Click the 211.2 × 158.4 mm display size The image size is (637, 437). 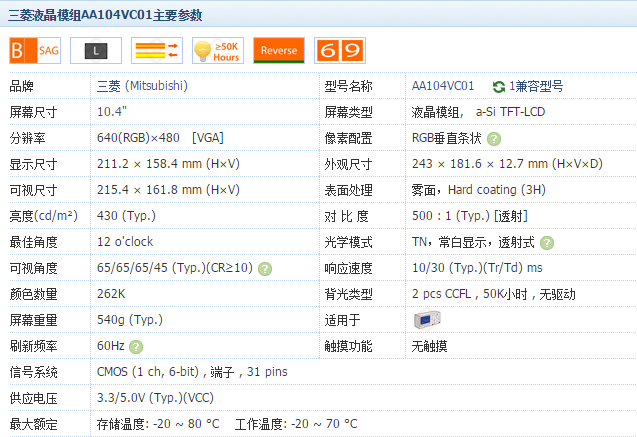[168, 164]
